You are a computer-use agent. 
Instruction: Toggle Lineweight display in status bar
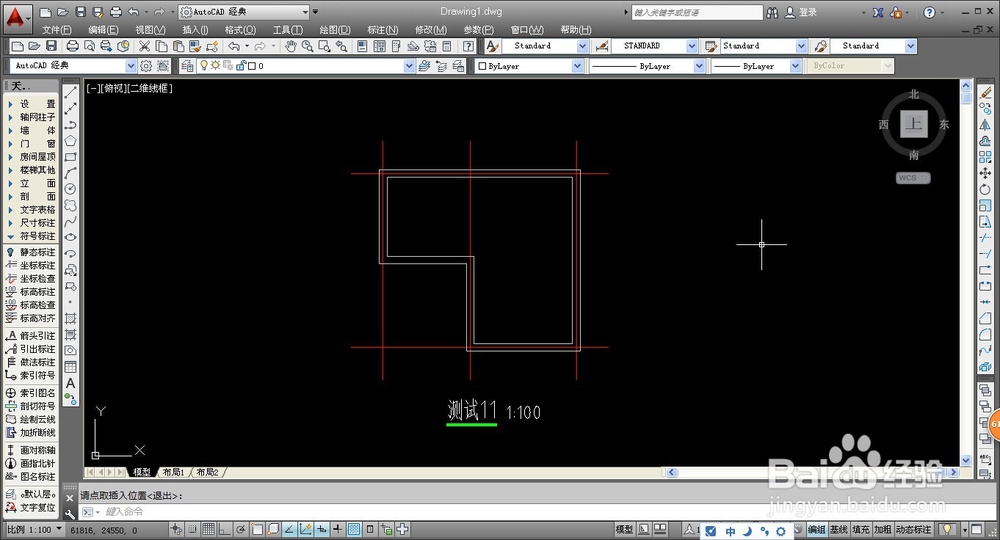click(x=337, y=529)
